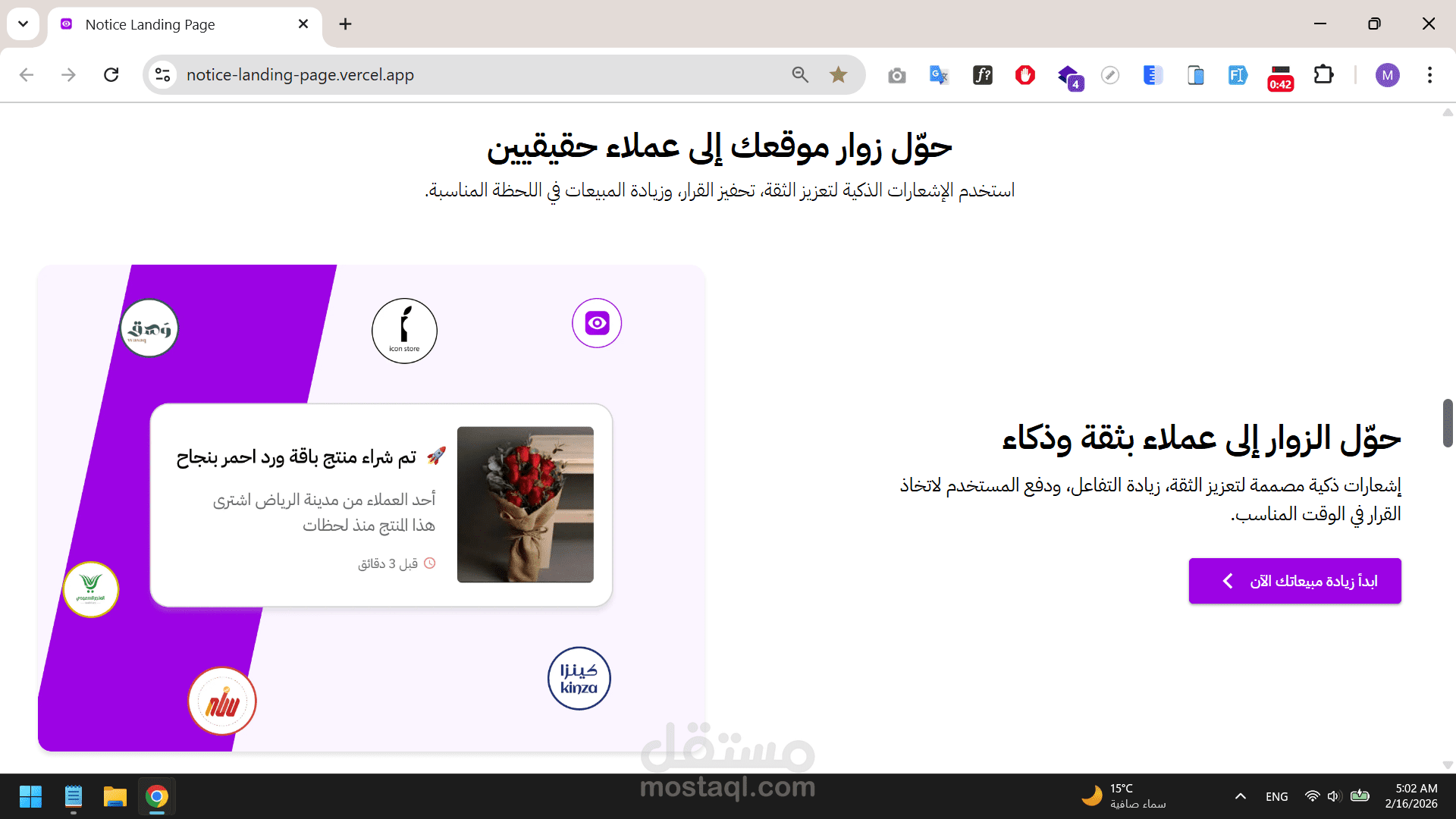Click the Google Translate extension icon
Image resolution: width=1456 pixels, height=819 pixels.
coord(939,75)
